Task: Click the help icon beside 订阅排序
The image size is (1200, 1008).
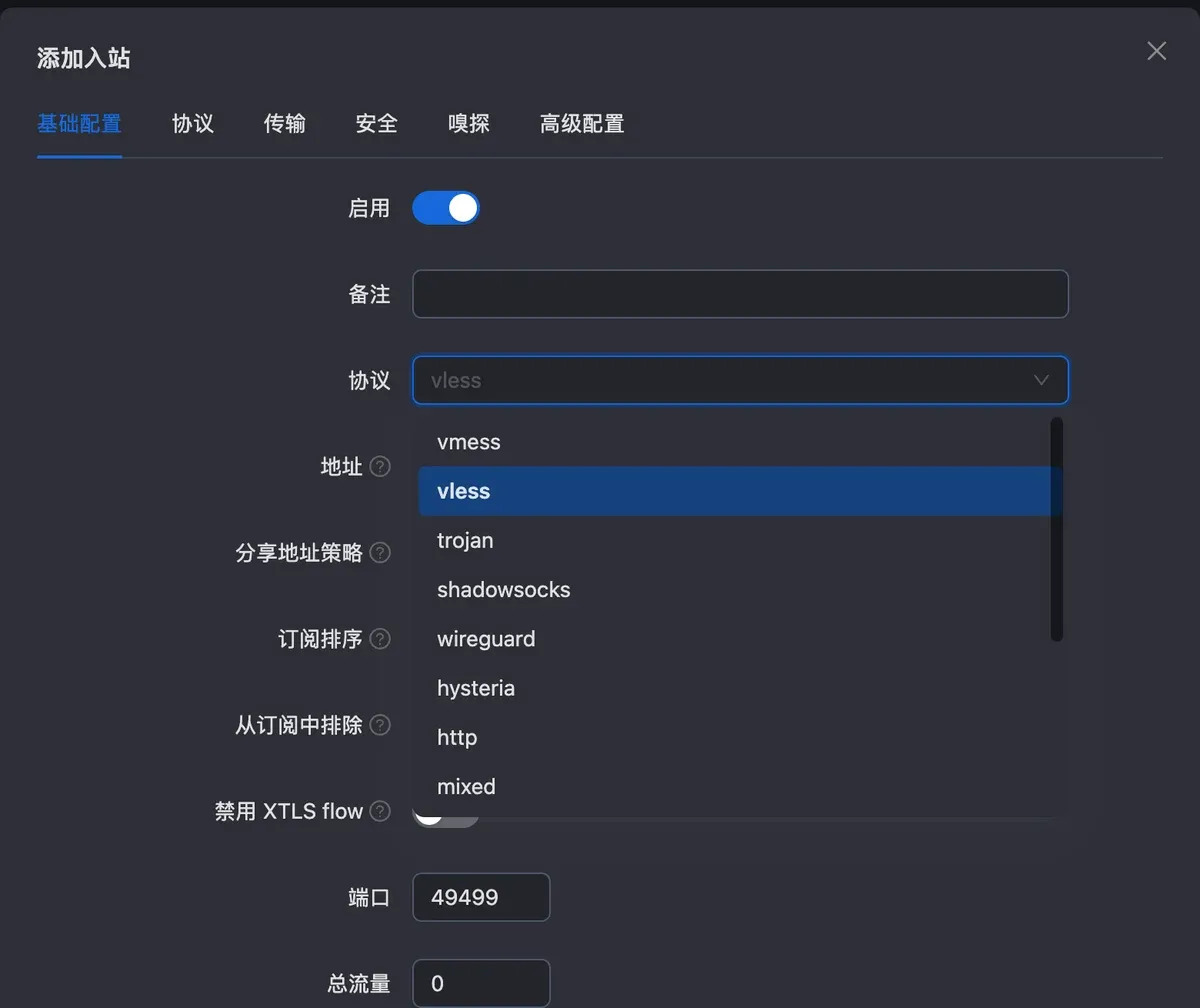Action: pyautogui.click(x=380, y=638)
